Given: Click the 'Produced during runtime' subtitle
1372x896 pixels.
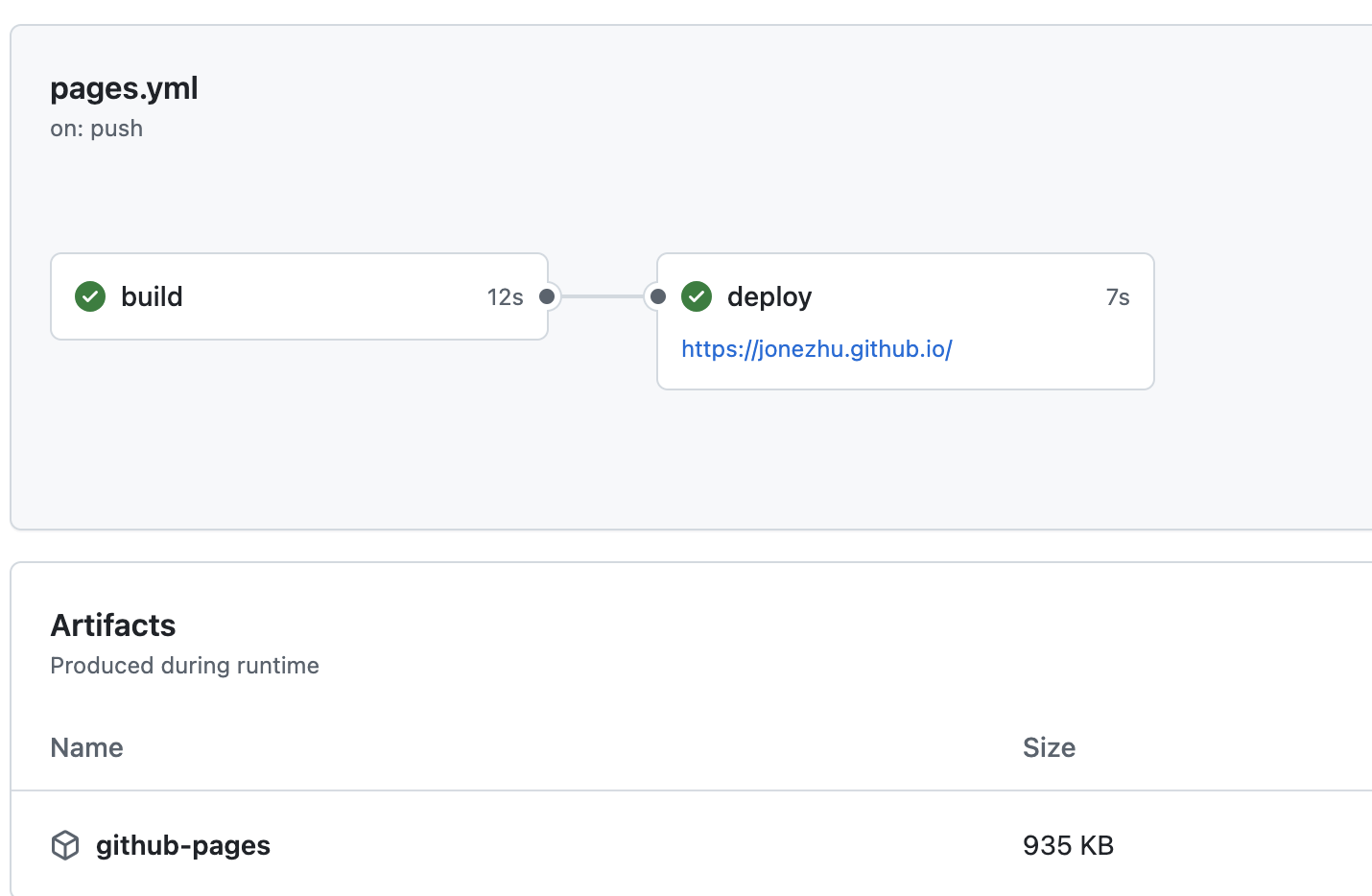Looking at the screenshot, I should pyautogui.click(x=184, y=666).
